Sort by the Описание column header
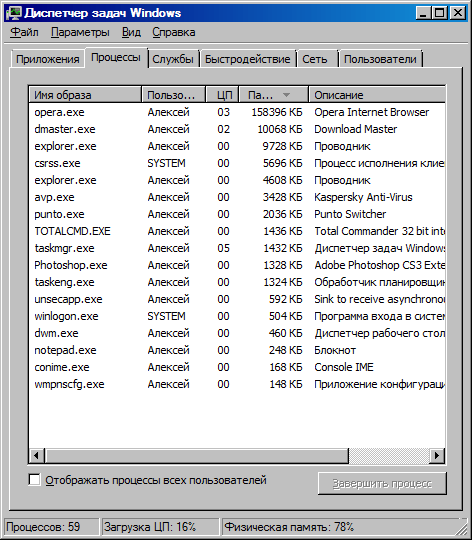This screenshot has height=540, width=472. [x=377, y=95]
